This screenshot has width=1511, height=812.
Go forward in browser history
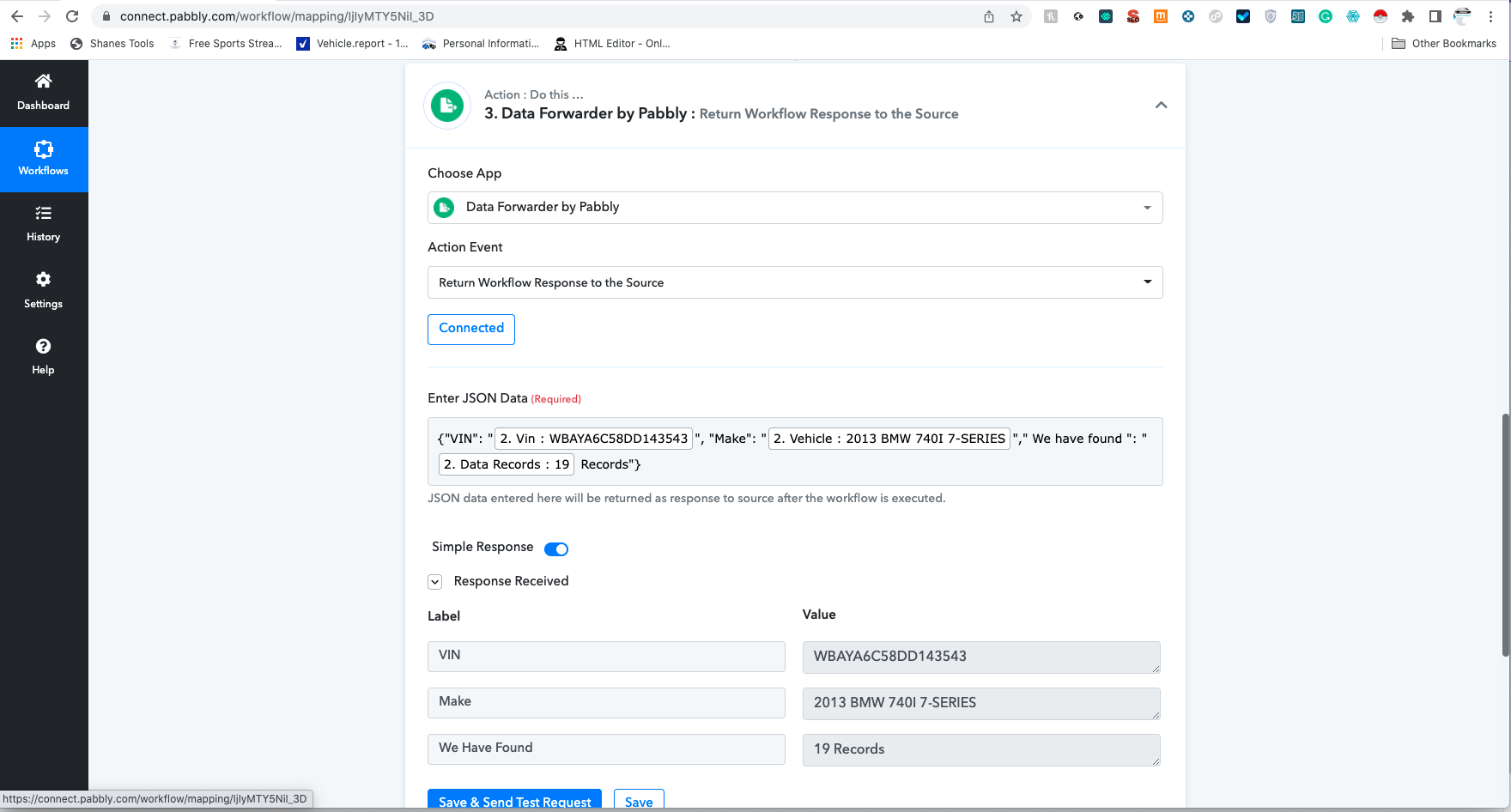click(x=45, y=16)
